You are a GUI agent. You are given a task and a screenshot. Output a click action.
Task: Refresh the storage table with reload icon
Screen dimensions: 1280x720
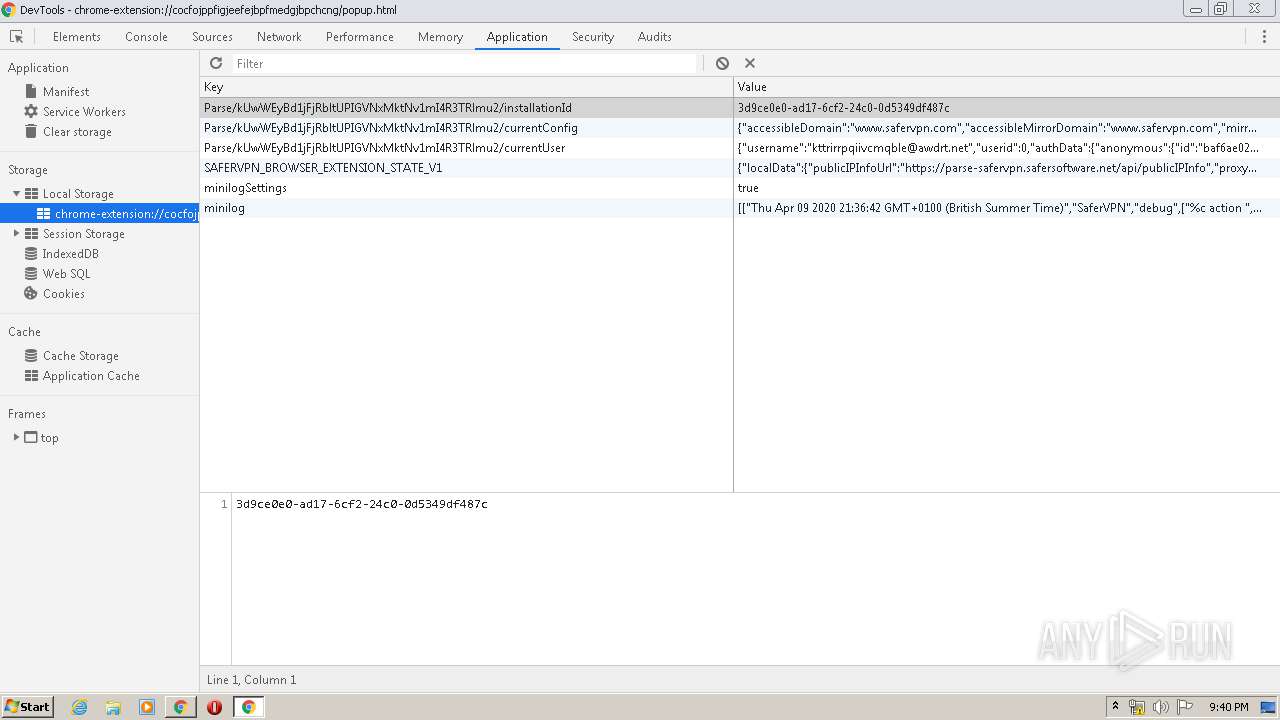point(216,63)
